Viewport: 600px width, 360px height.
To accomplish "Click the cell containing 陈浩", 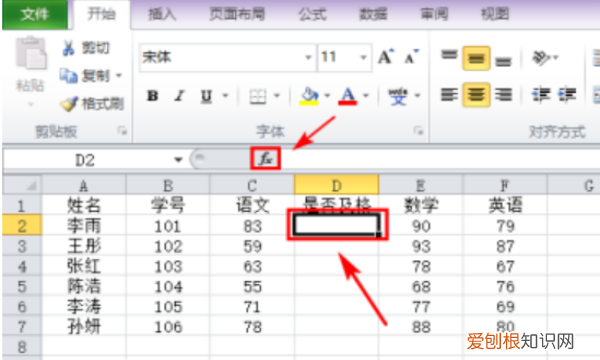I will click(84, 287).
